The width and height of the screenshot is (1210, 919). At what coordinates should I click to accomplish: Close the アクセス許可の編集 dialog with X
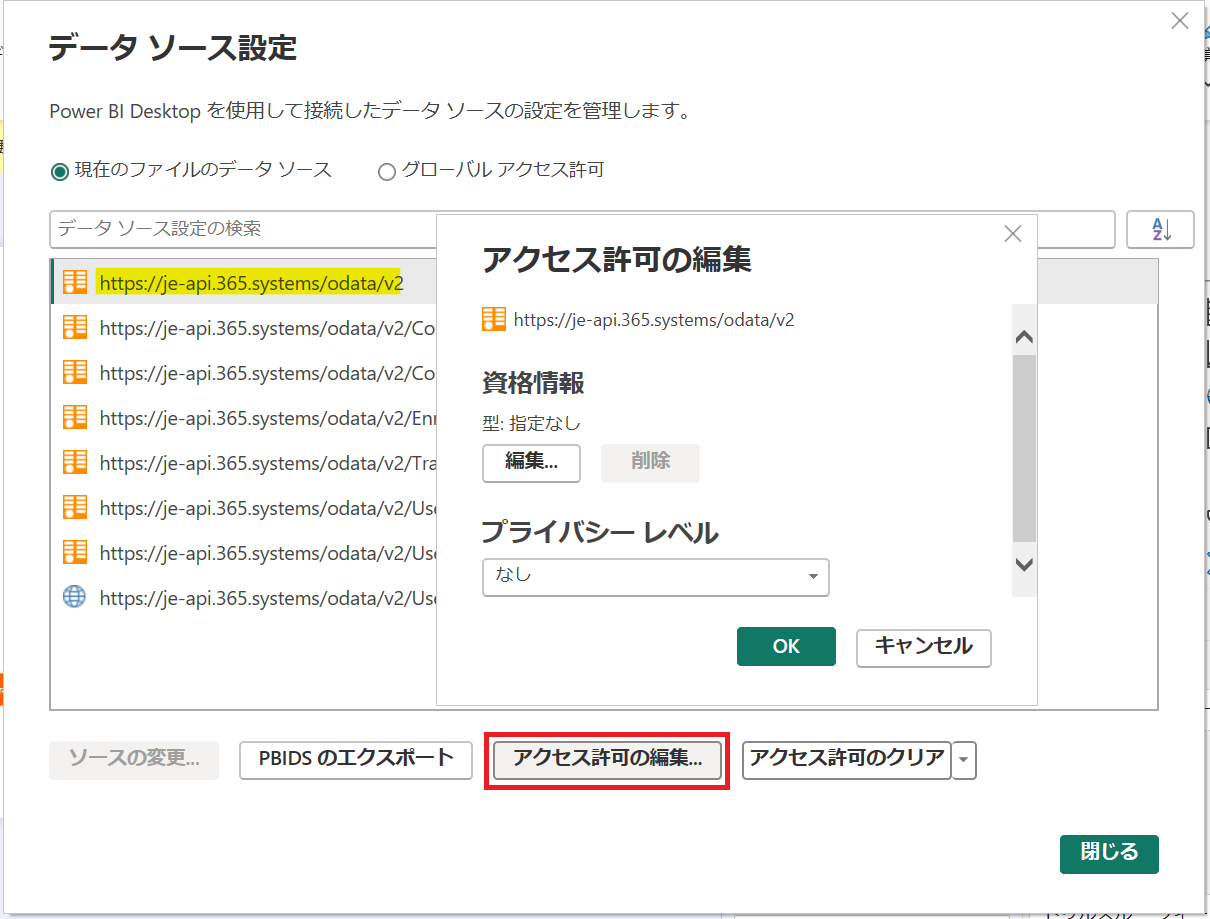pos(1012,234)
